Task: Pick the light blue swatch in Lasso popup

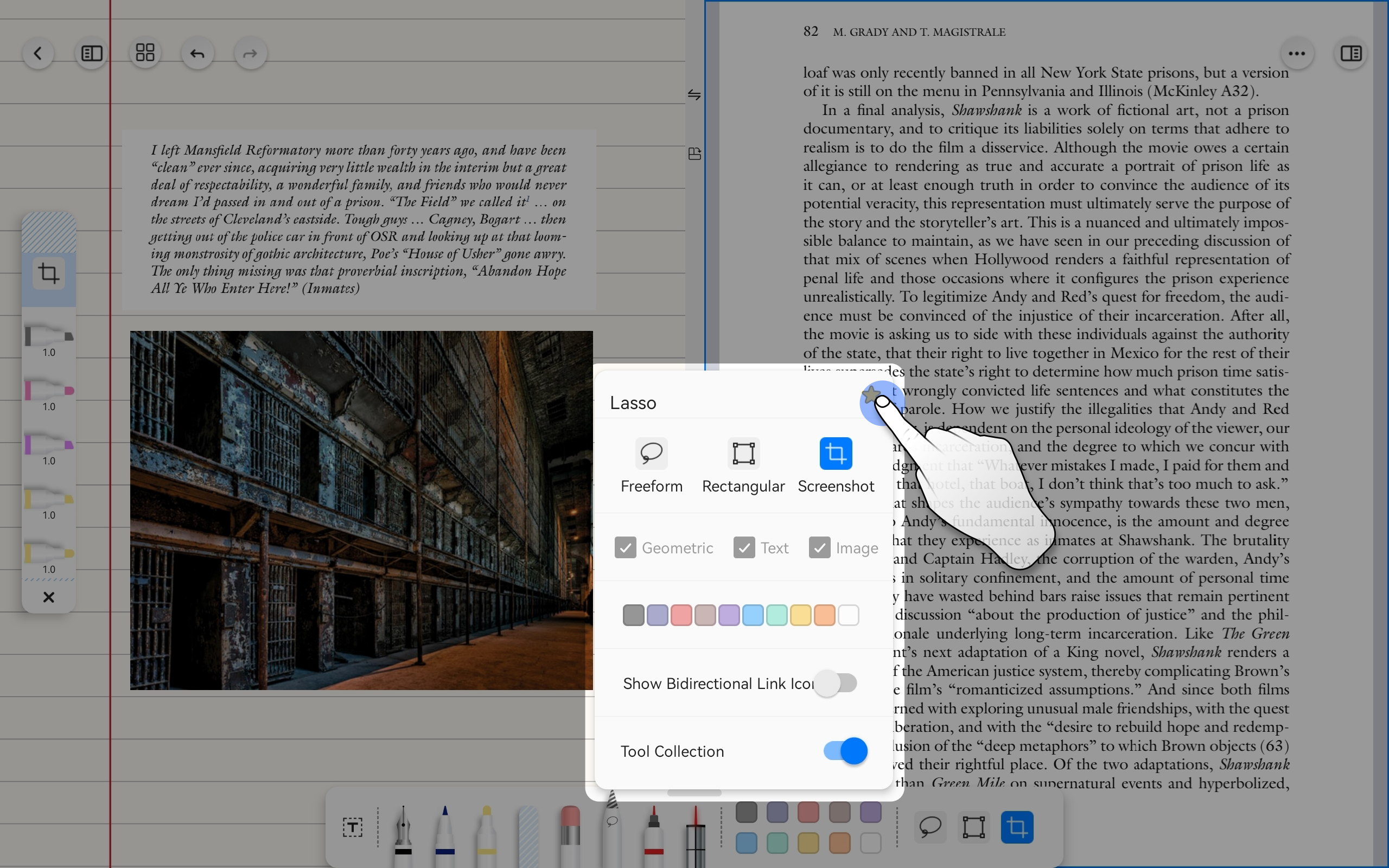Action: (753, 615)
